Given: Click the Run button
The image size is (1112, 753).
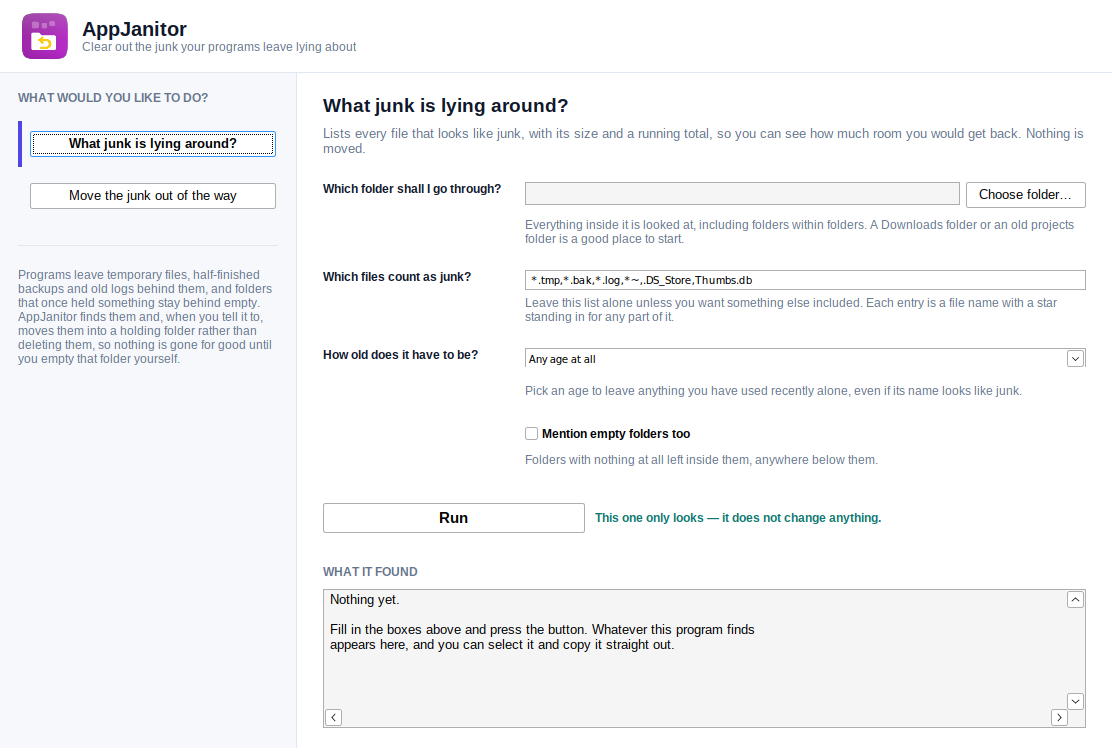Looking at the screenshot, I should (454, 518).
